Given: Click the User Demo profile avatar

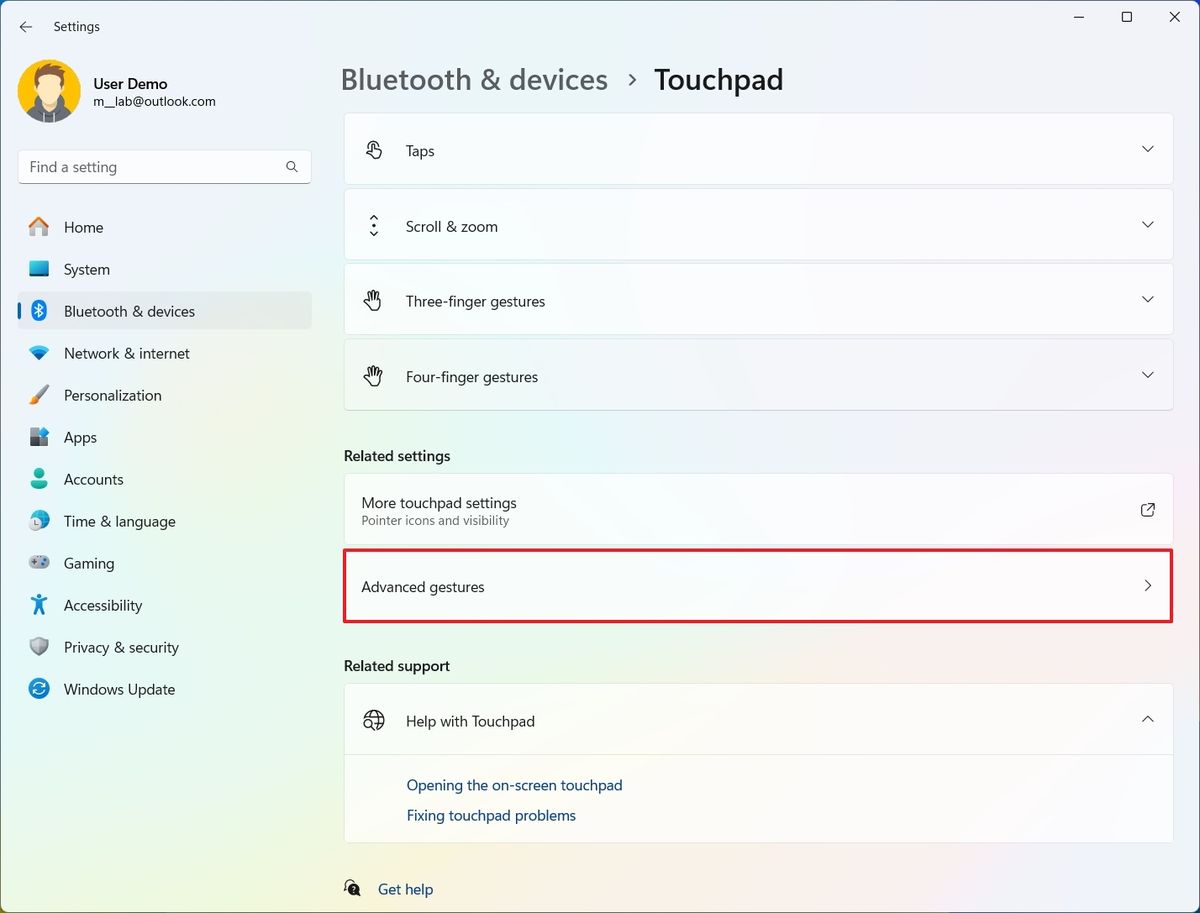Looking at the screenshot, I should (x=49, y=91).
